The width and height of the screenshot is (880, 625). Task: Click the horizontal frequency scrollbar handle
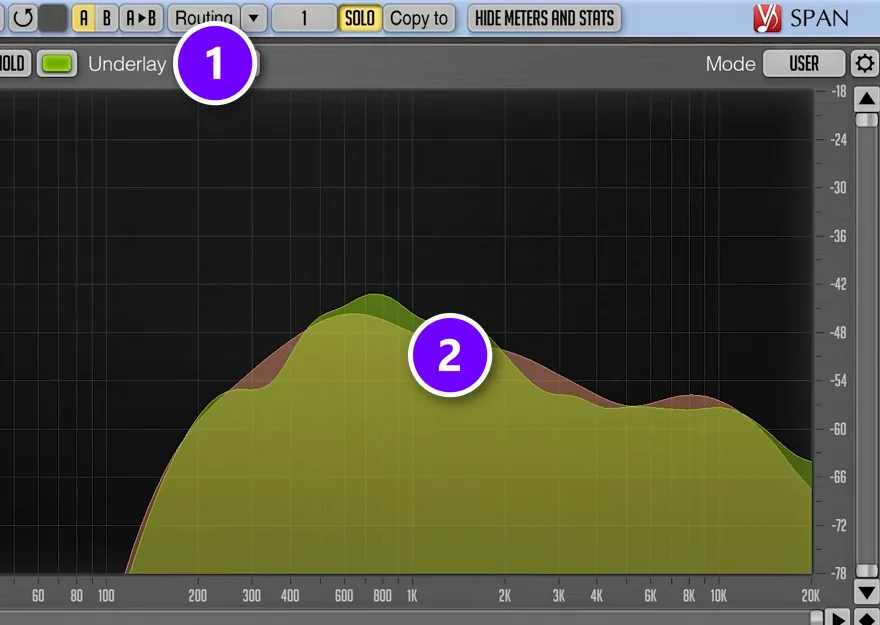[x=817, y=618]
